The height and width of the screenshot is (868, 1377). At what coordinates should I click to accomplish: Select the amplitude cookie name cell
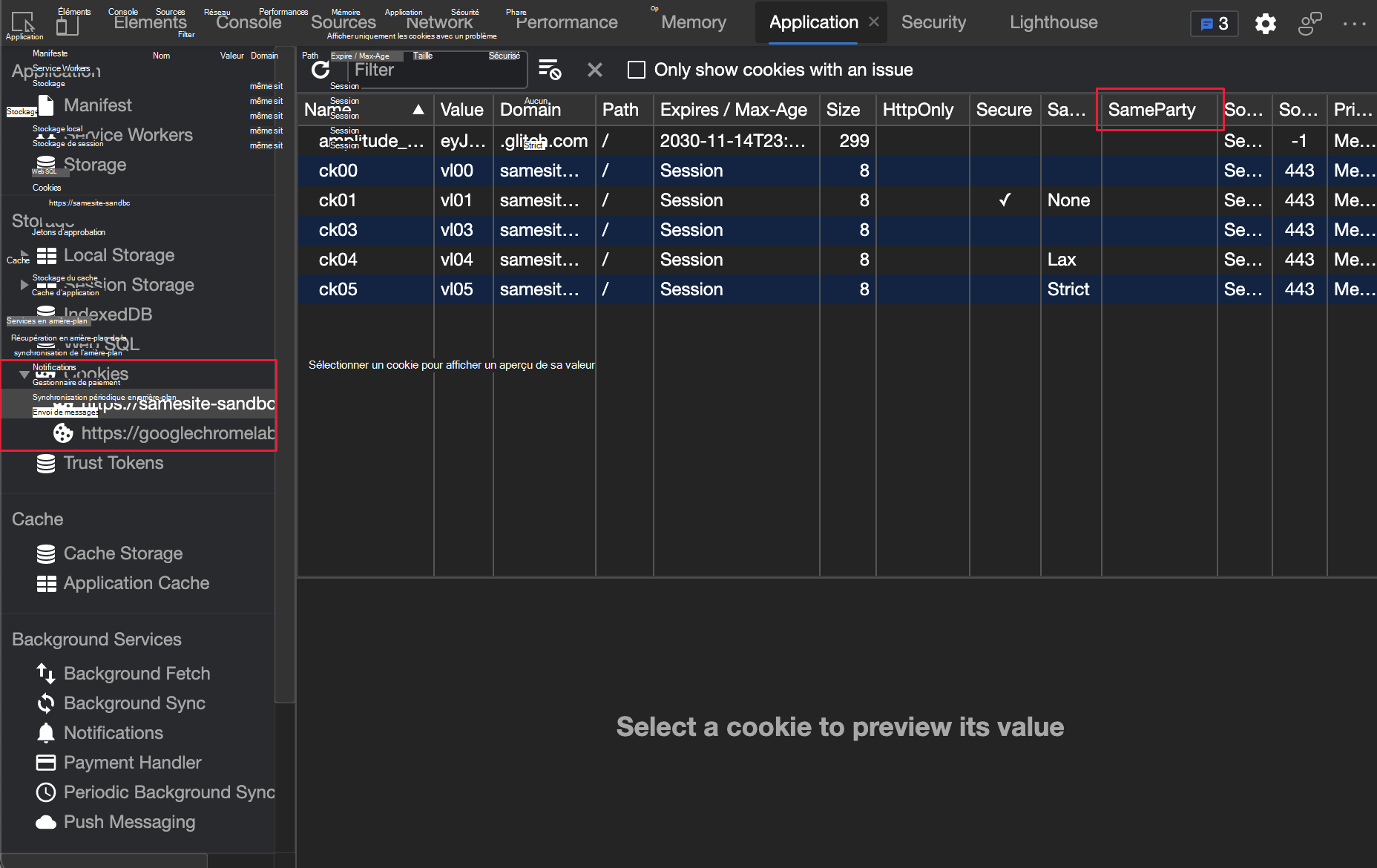[367, 141]
